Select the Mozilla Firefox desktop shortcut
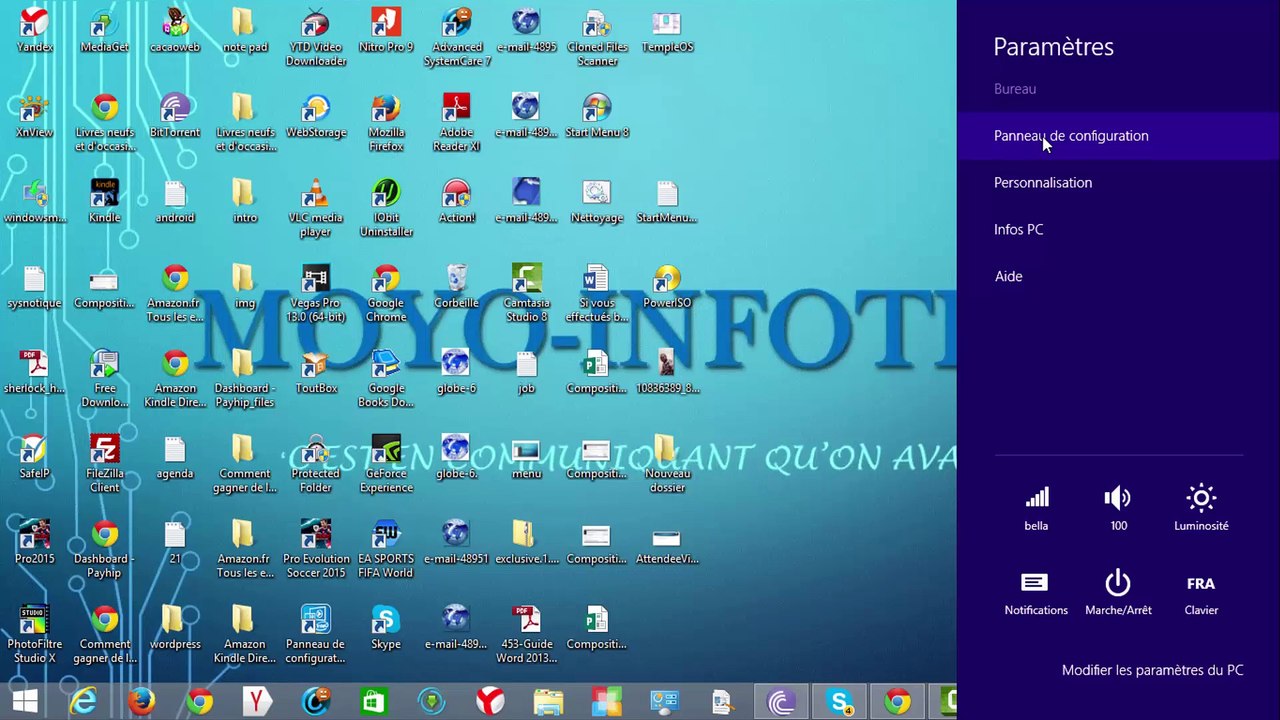 [x=386, y=123]
